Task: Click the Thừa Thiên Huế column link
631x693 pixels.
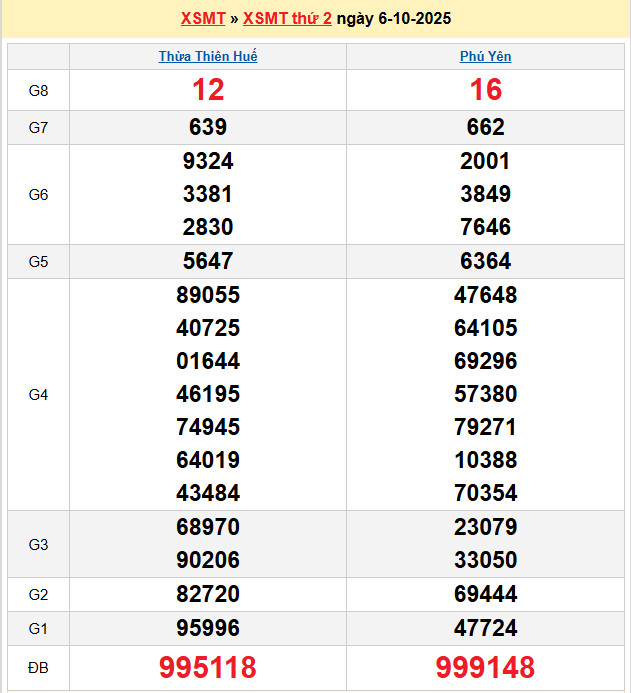Action: tap(208, 57)
